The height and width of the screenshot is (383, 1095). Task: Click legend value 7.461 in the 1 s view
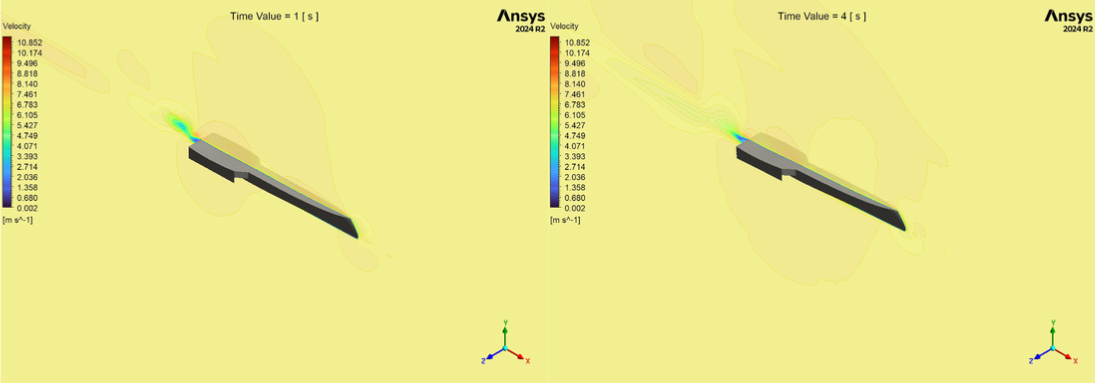click(28, 94)
